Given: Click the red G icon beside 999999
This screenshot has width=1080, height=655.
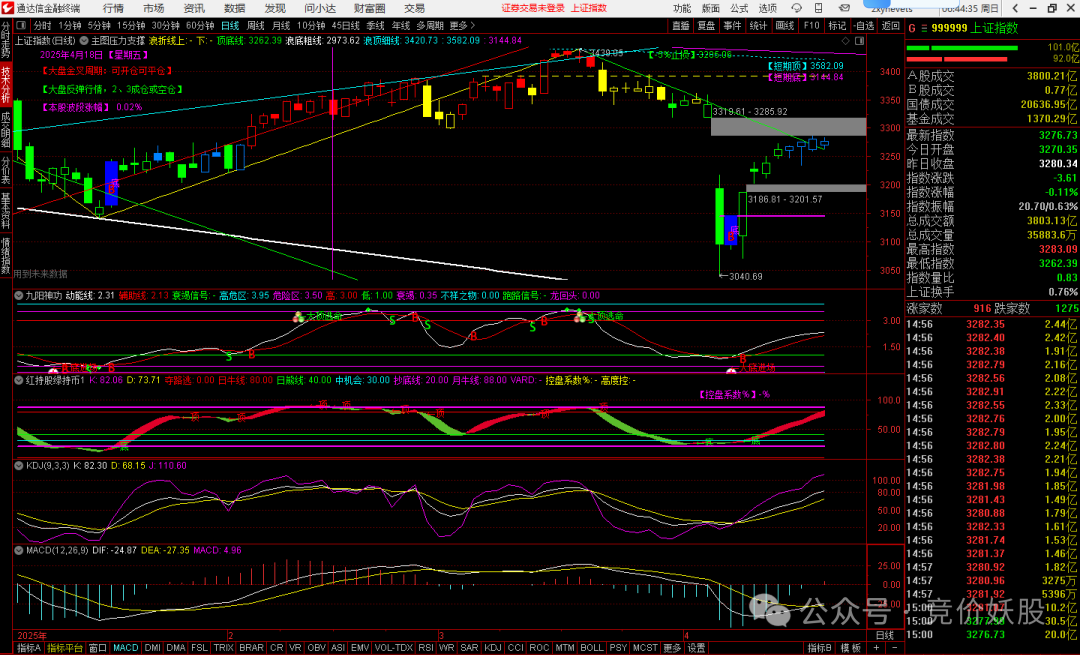Looking at the screenshot, I should coord(912,28).
